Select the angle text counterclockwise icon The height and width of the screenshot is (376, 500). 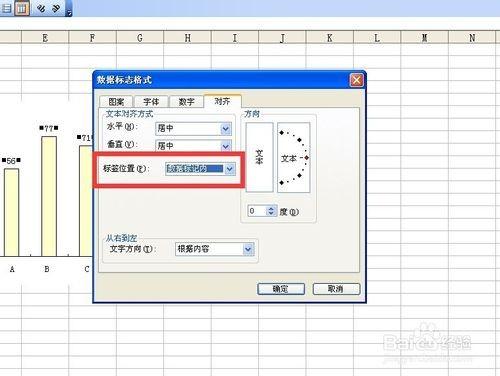click(56, 8)
